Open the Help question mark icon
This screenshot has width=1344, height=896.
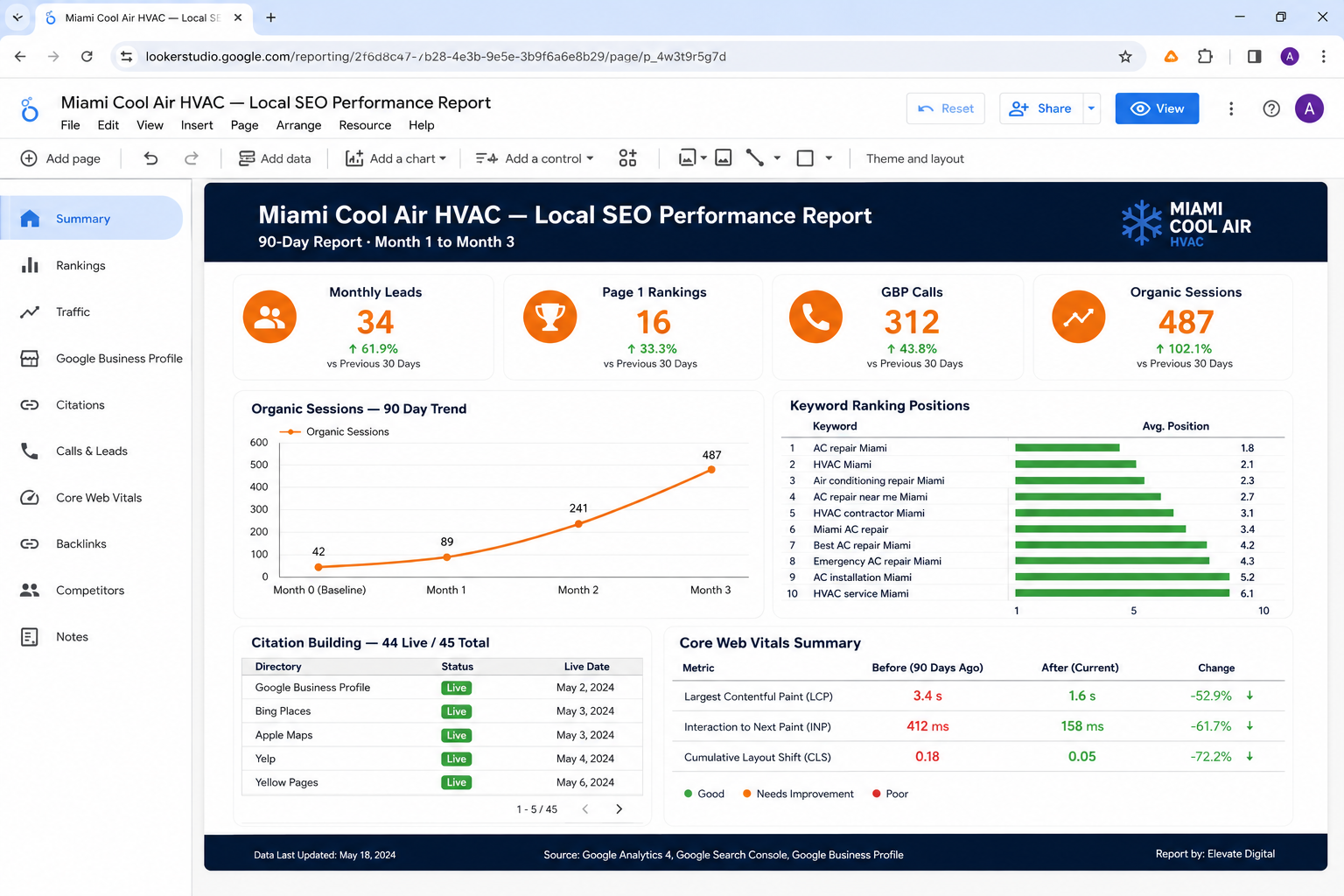click(1271, 108)
